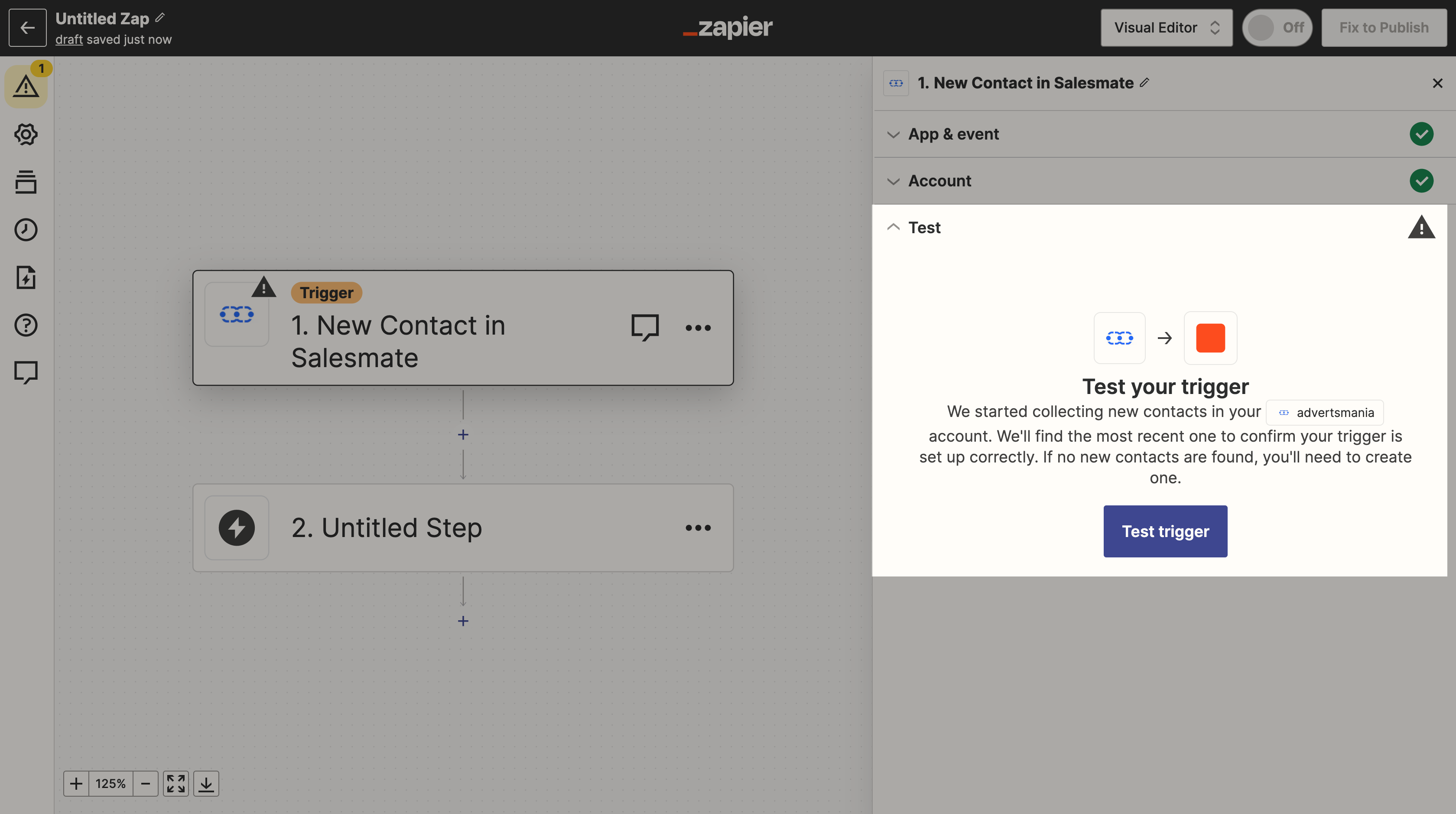Export the Zap with download icon
Screen dimensions: 1456x814
(206, 784)
